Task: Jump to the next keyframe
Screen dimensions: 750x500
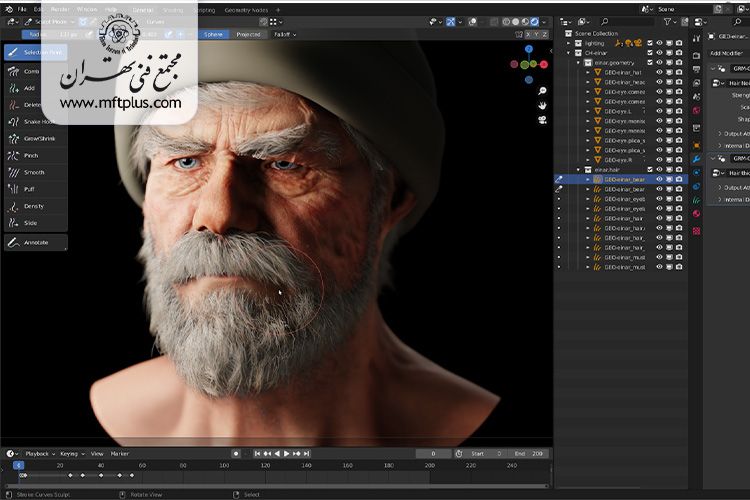Action: click(297, 454)
